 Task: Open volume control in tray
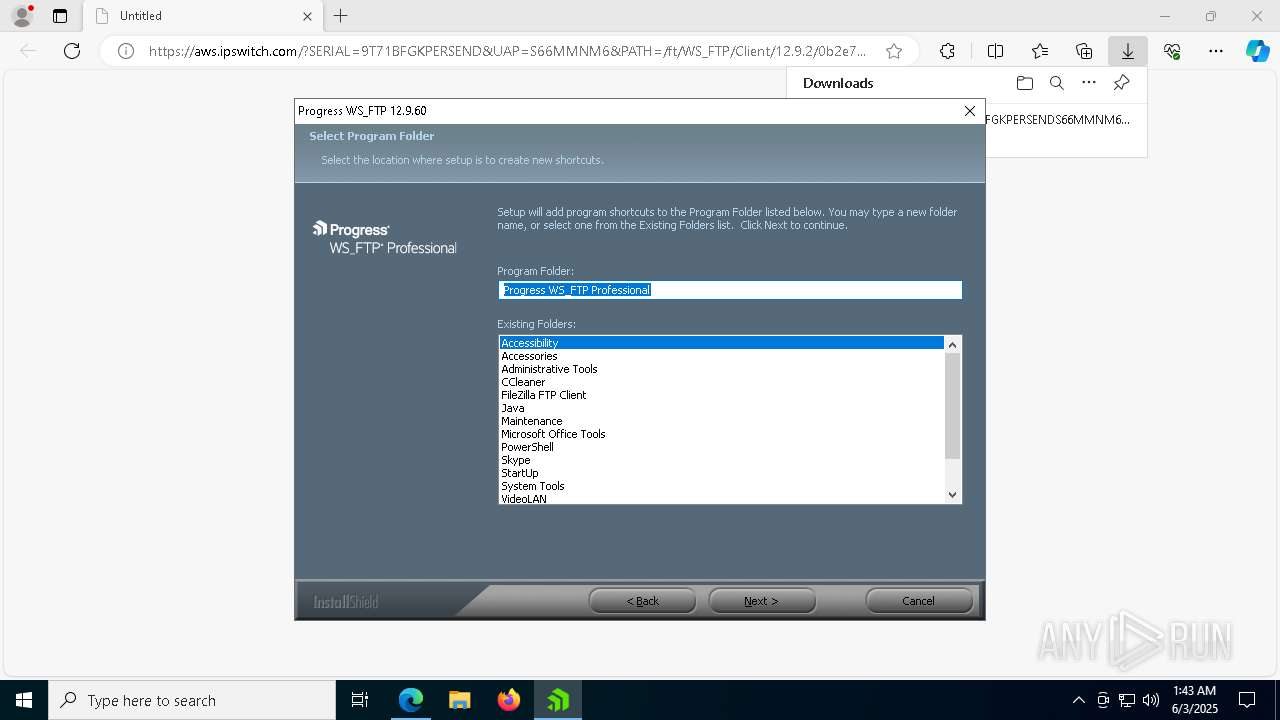1151,700
